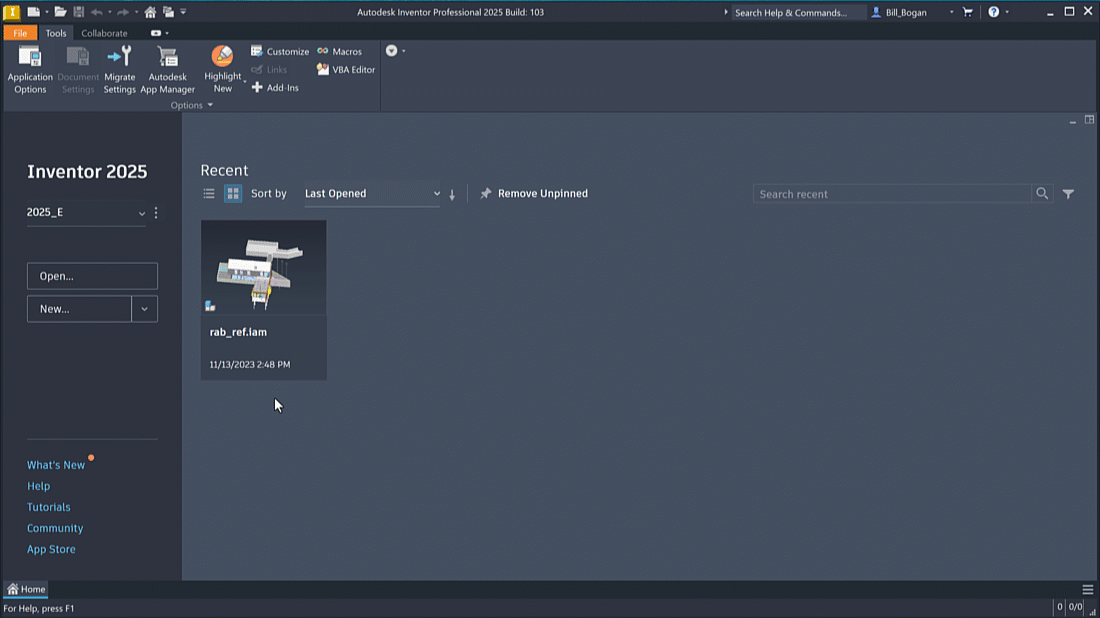Open project 2025_E more options menu
The width and height of the screenshot is (1100, 618).
point(156,213)
